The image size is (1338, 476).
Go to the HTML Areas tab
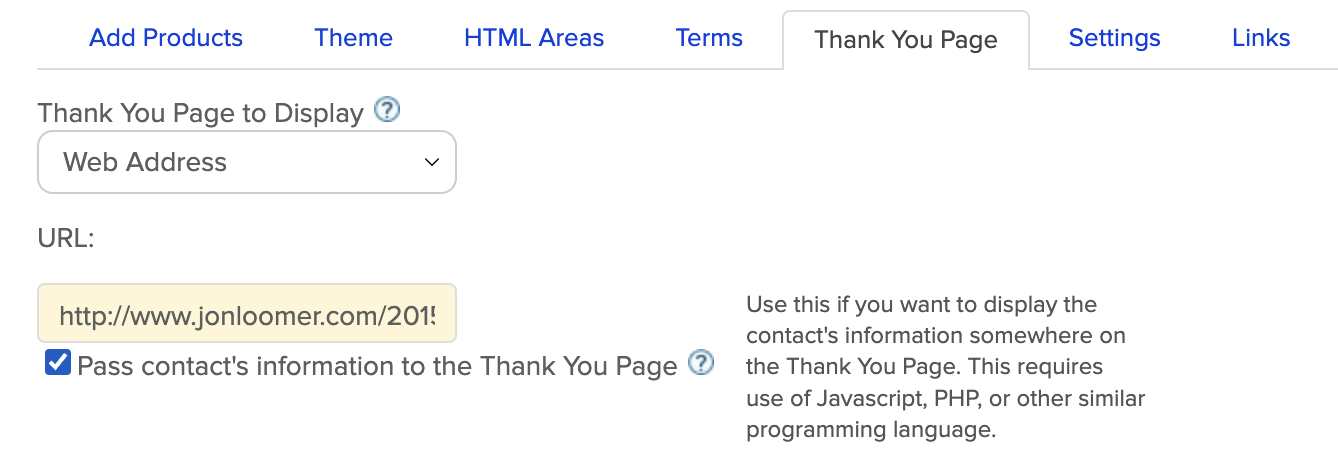534,38
